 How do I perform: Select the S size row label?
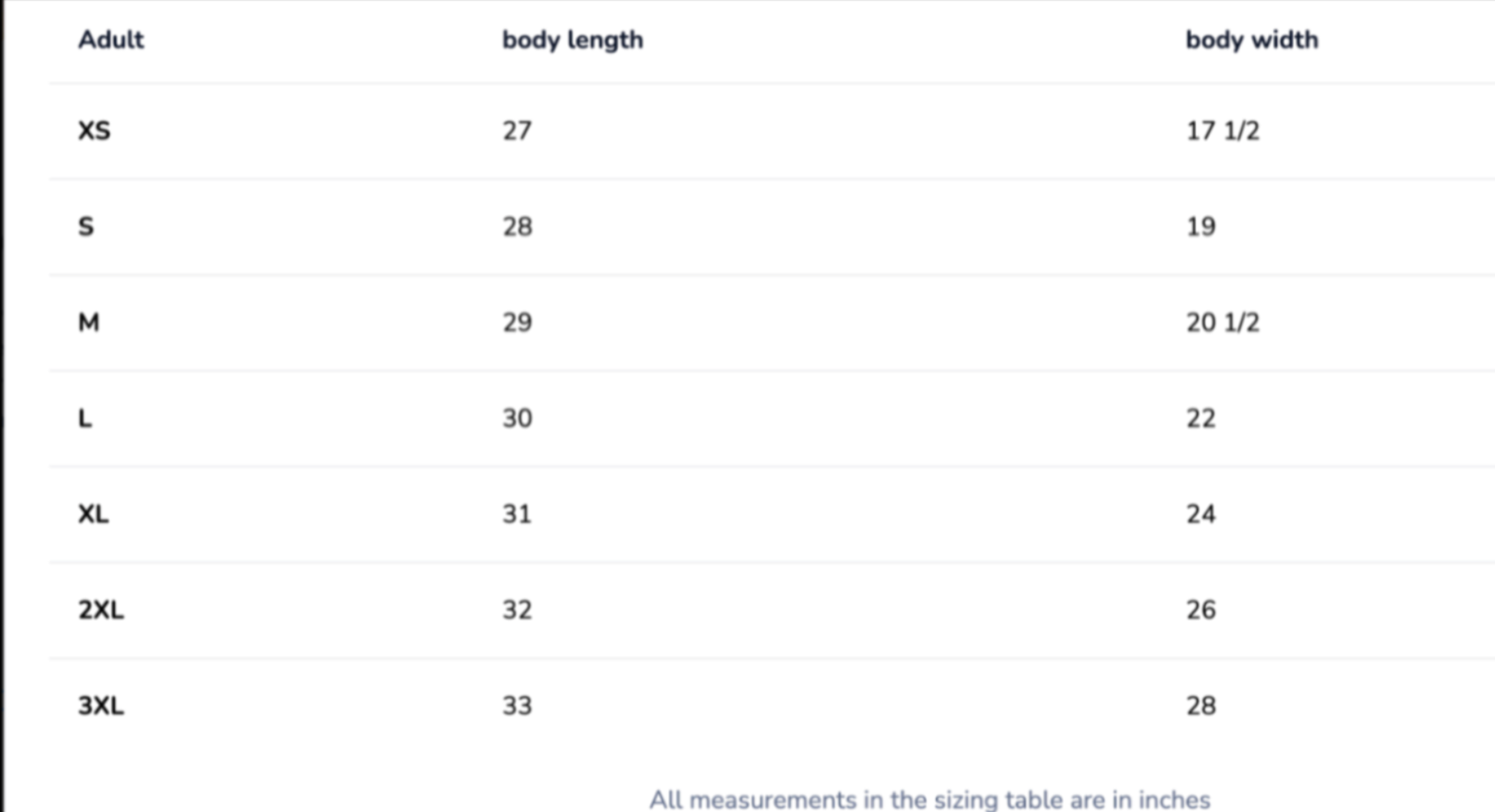coord(86,227)
